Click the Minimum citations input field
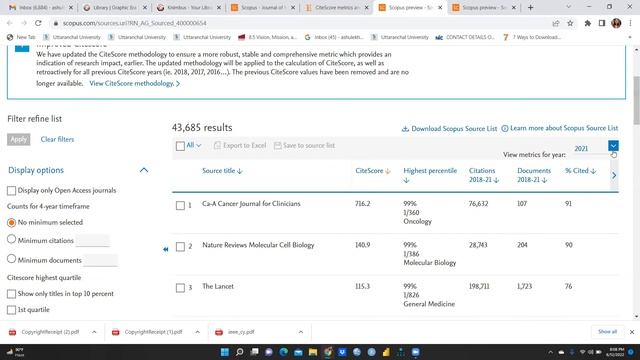 pos(93,240)
